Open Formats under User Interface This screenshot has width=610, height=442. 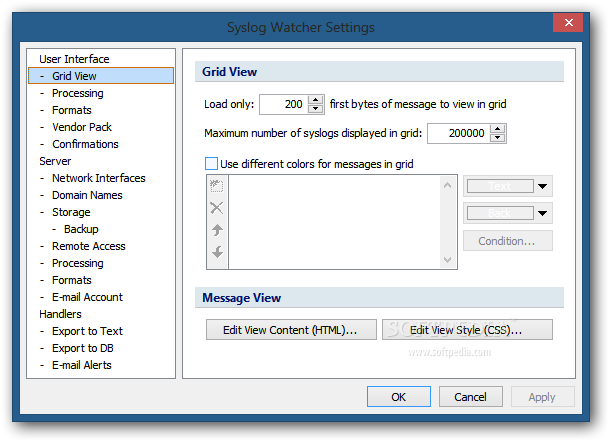click(x=72, y=110)
